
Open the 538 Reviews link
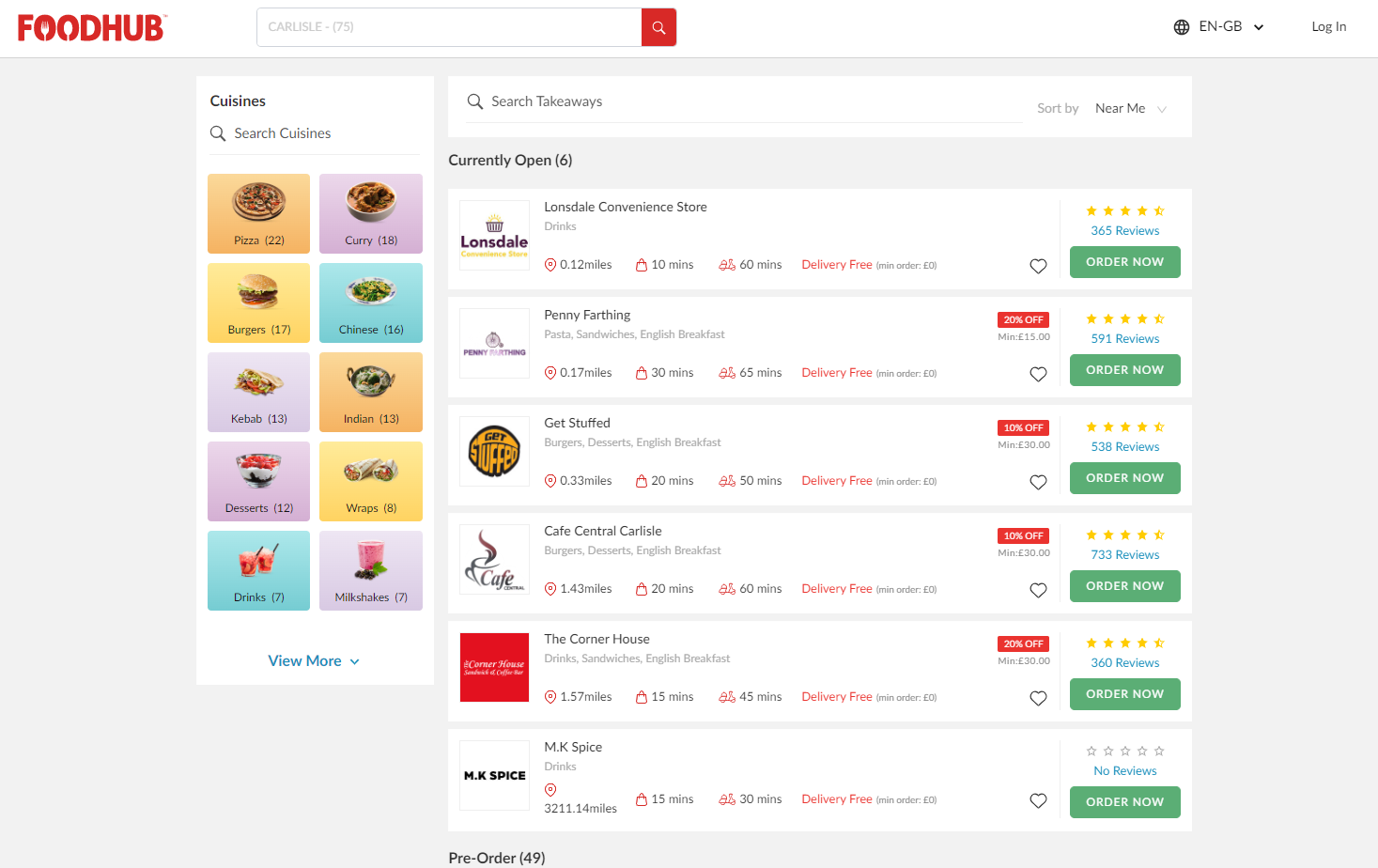coord(1124,447)
